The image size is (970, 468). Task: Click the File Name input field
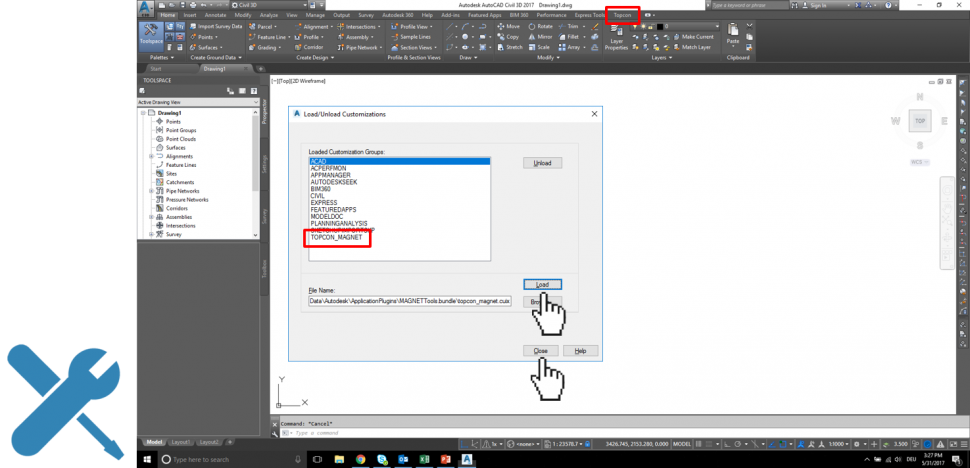click(x=410, y=302)
